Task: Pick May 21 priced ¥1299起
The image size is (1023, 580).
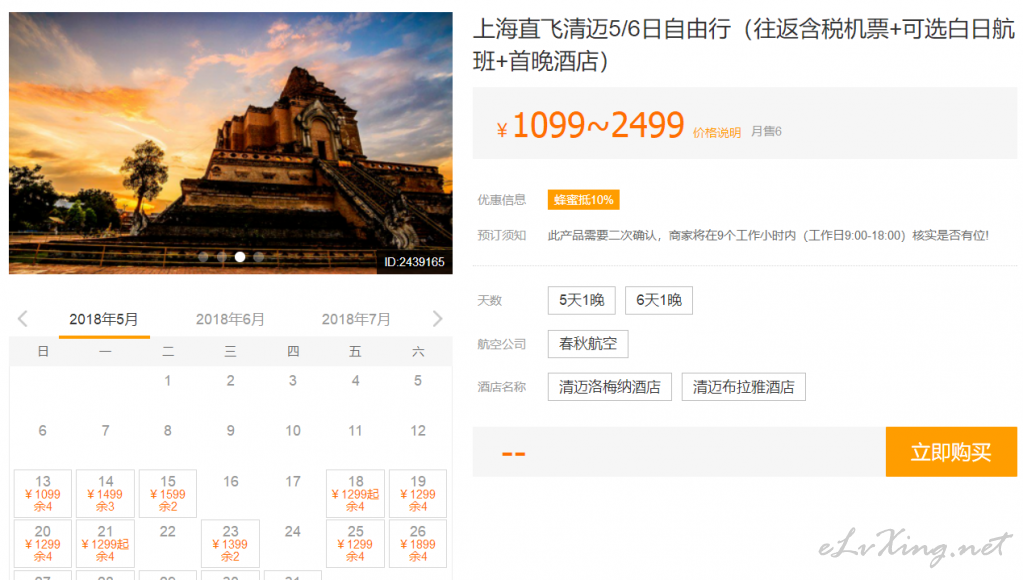Action: [x=106, y=543]
